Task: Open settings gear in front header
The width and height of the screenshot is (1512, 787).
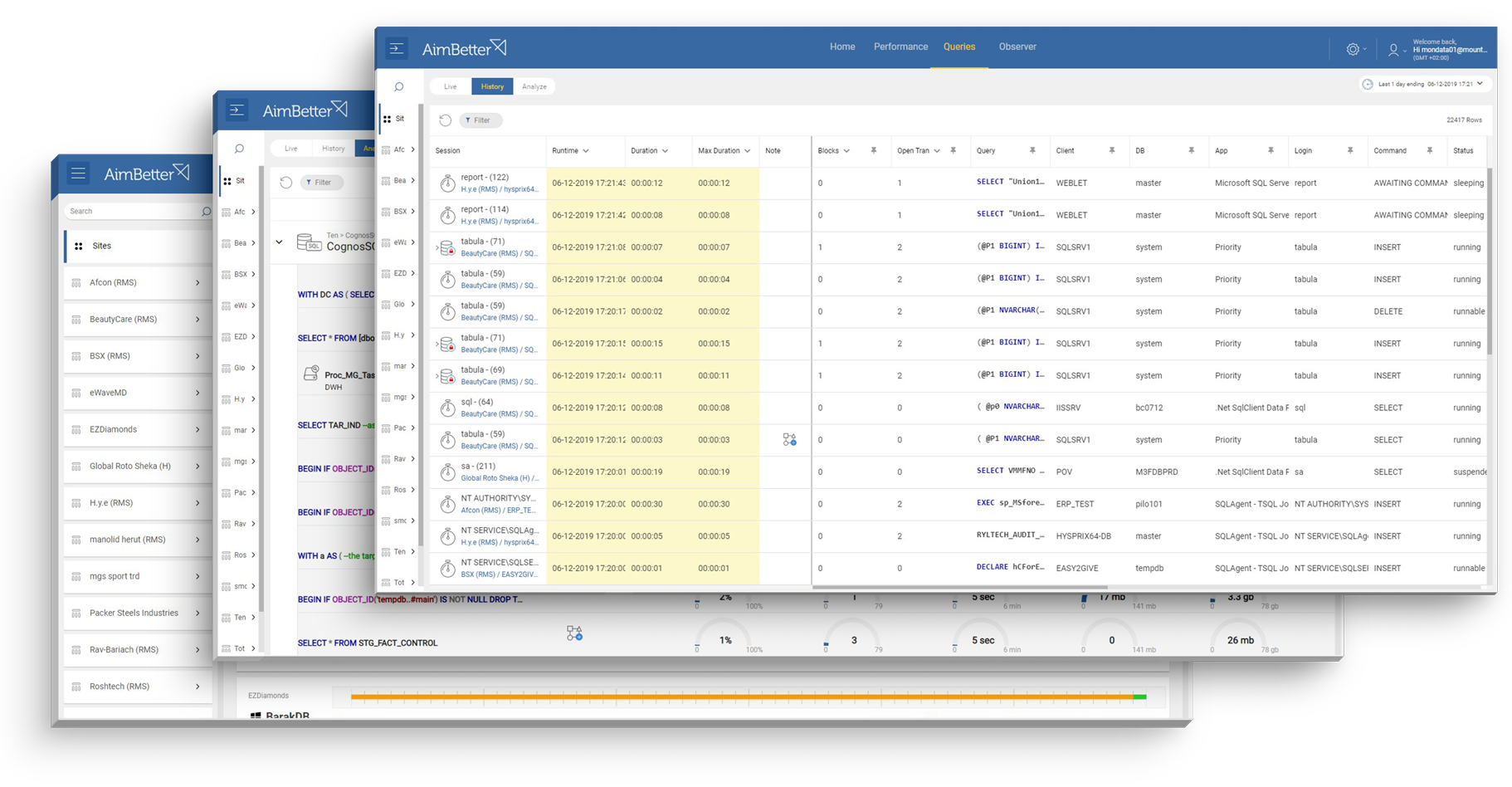Action: (x=1353, y=49)
